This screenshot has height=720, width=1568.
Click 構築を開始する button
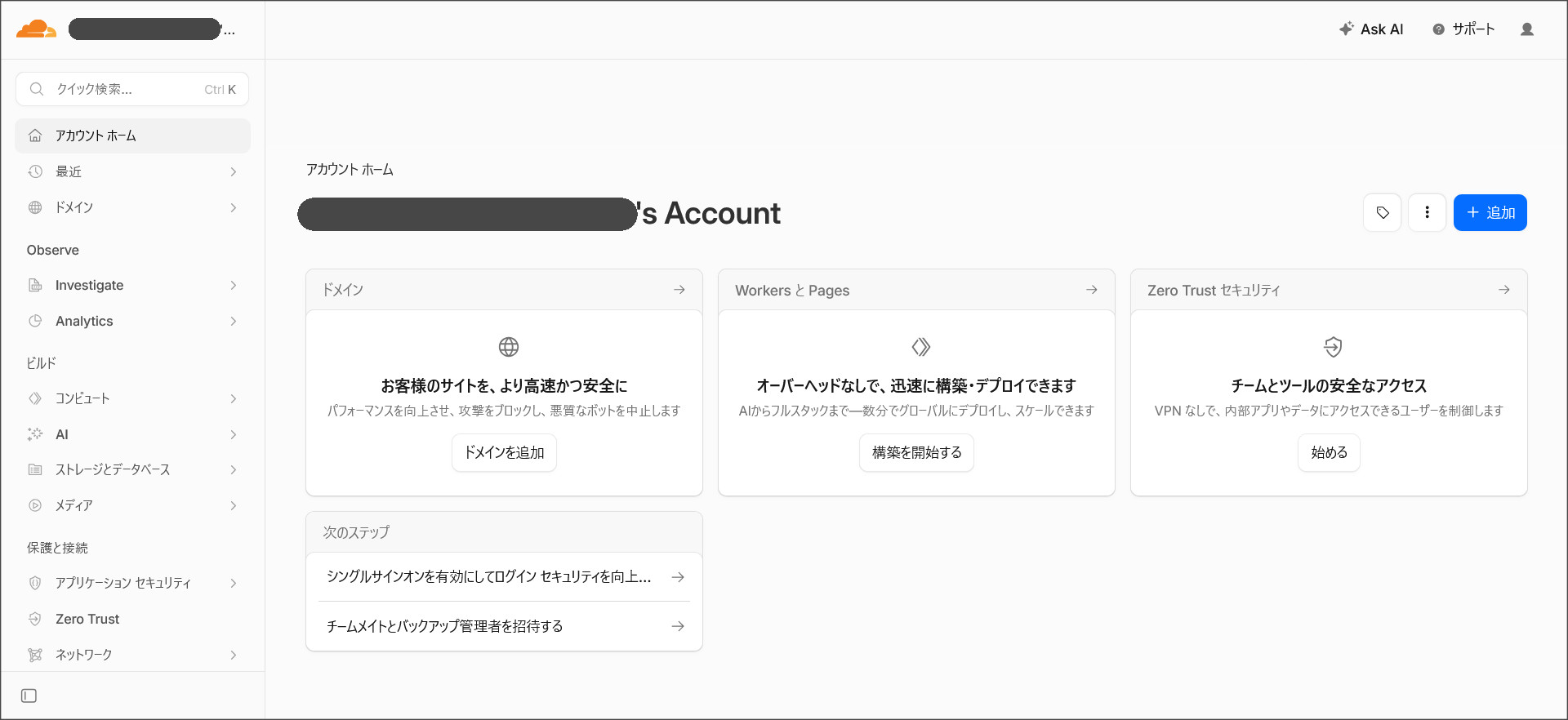(x=916, y=452)
